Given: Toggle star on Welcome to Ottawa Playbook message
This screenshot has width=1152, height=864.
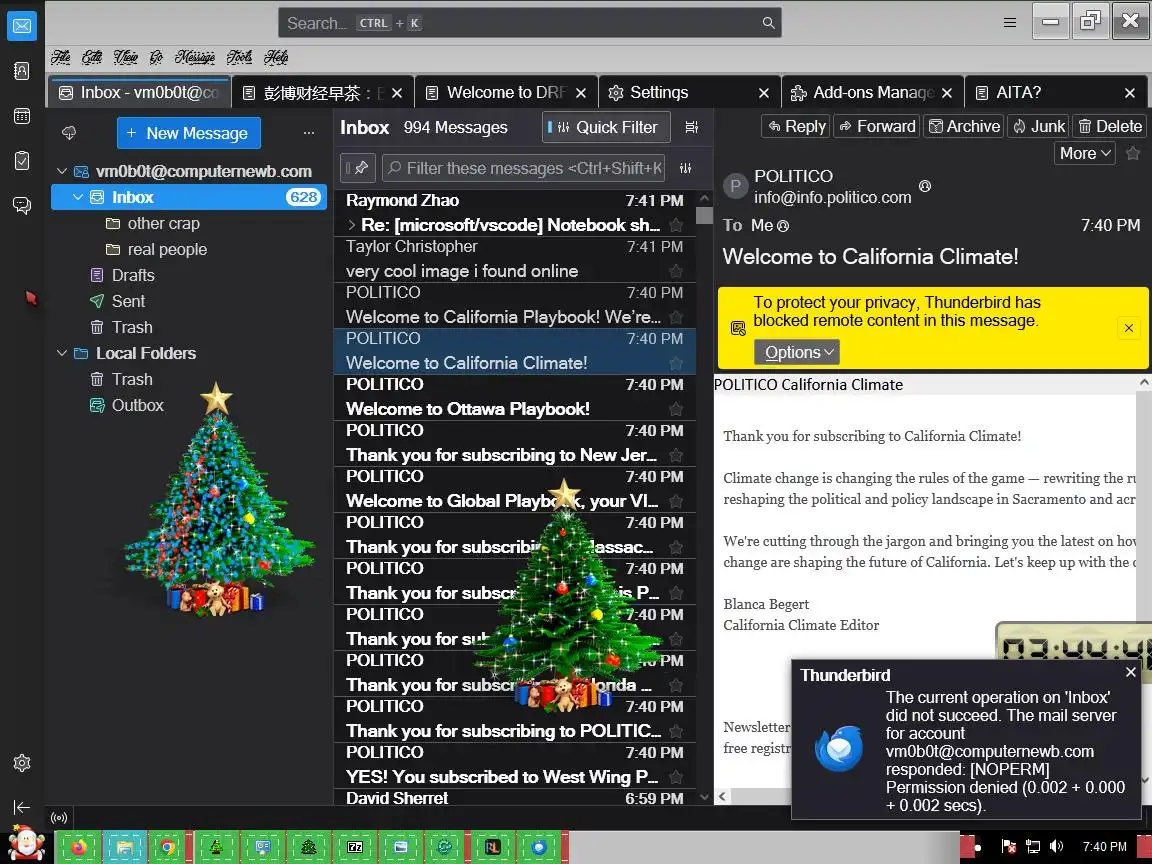Looking at the screenshot, I should [x=676, y=409].
